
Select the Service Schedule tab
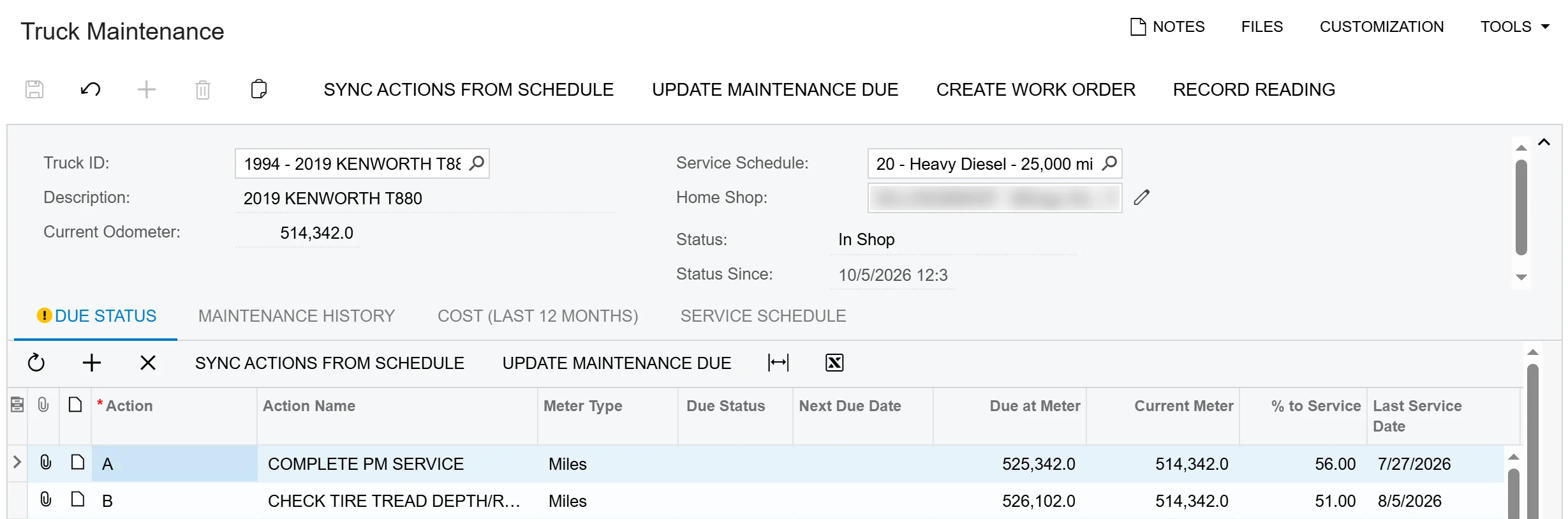point(763,316)
